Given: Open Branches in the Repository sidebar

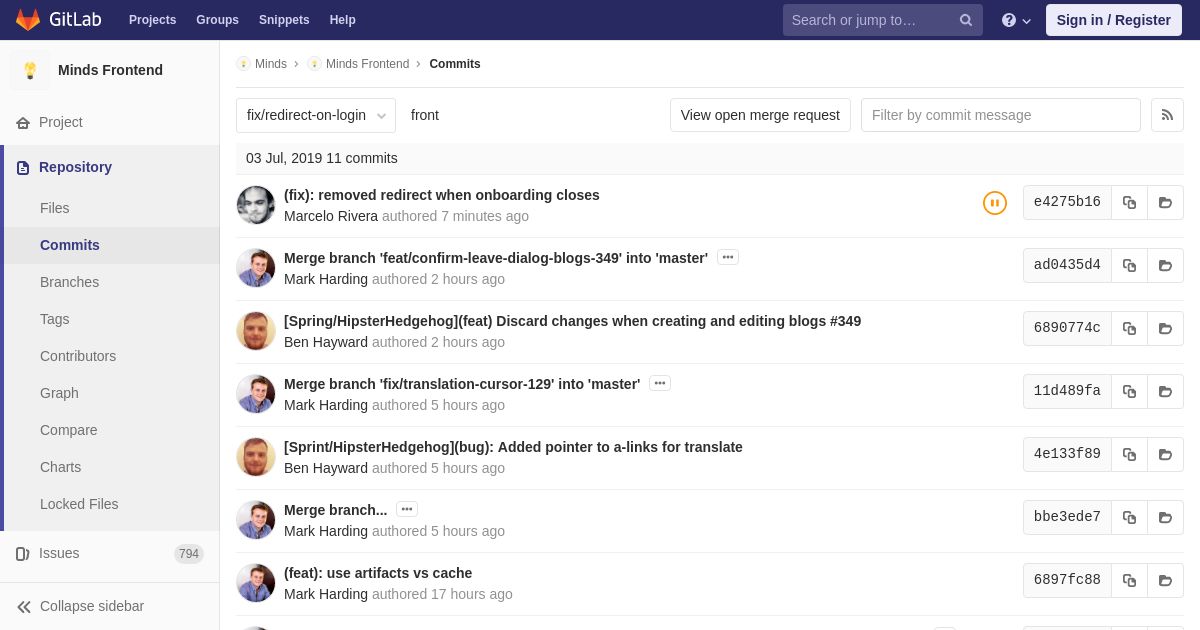Looking at the screenshot, I should coord(69,282).
